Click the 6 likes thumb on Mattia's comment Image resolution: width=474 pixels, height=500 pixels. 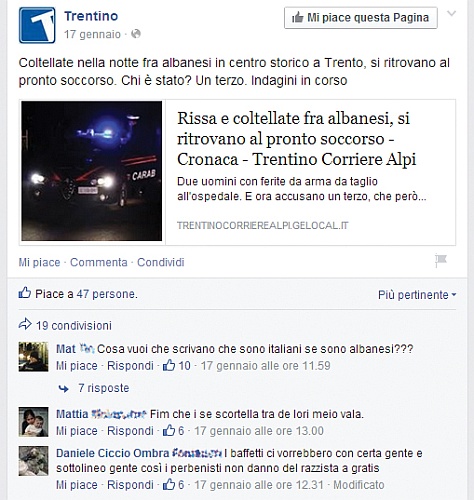(169, 431)
